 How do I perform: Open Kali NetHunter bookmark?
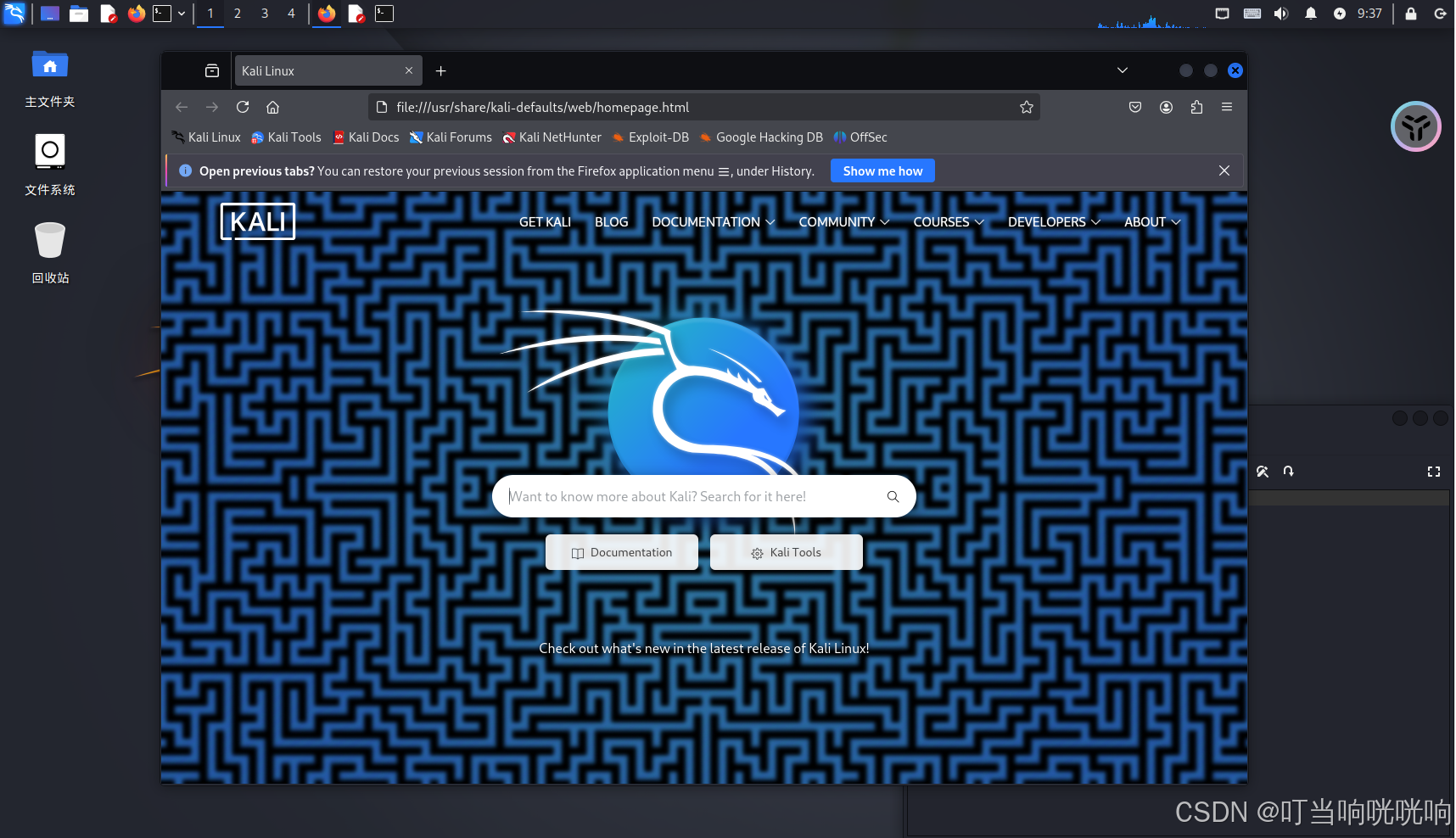(x=552, y=137)
